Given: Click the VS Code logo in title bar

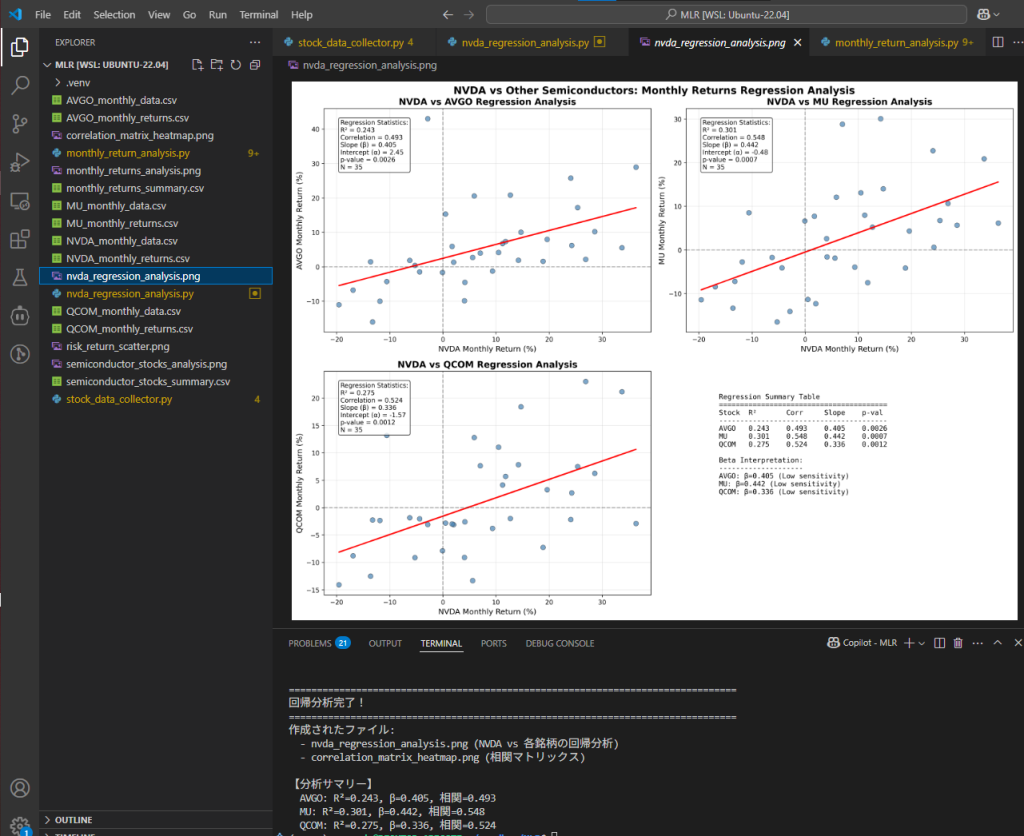Looking at the screenshot, I should pyautogui.click(x=16, y=14).
